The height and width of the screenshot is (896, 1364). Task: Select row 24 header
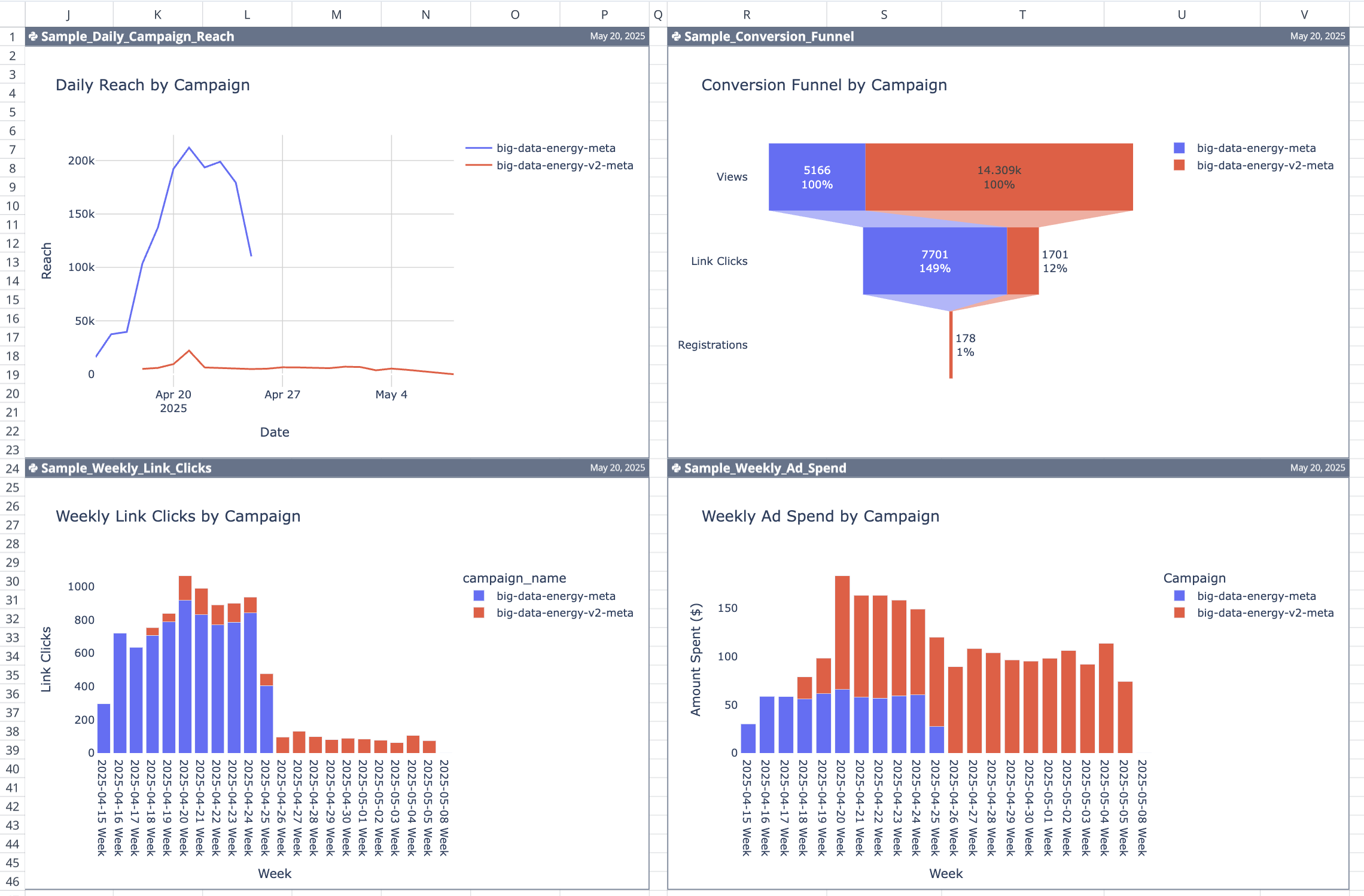pyautogui.click(x=11, y=468)
